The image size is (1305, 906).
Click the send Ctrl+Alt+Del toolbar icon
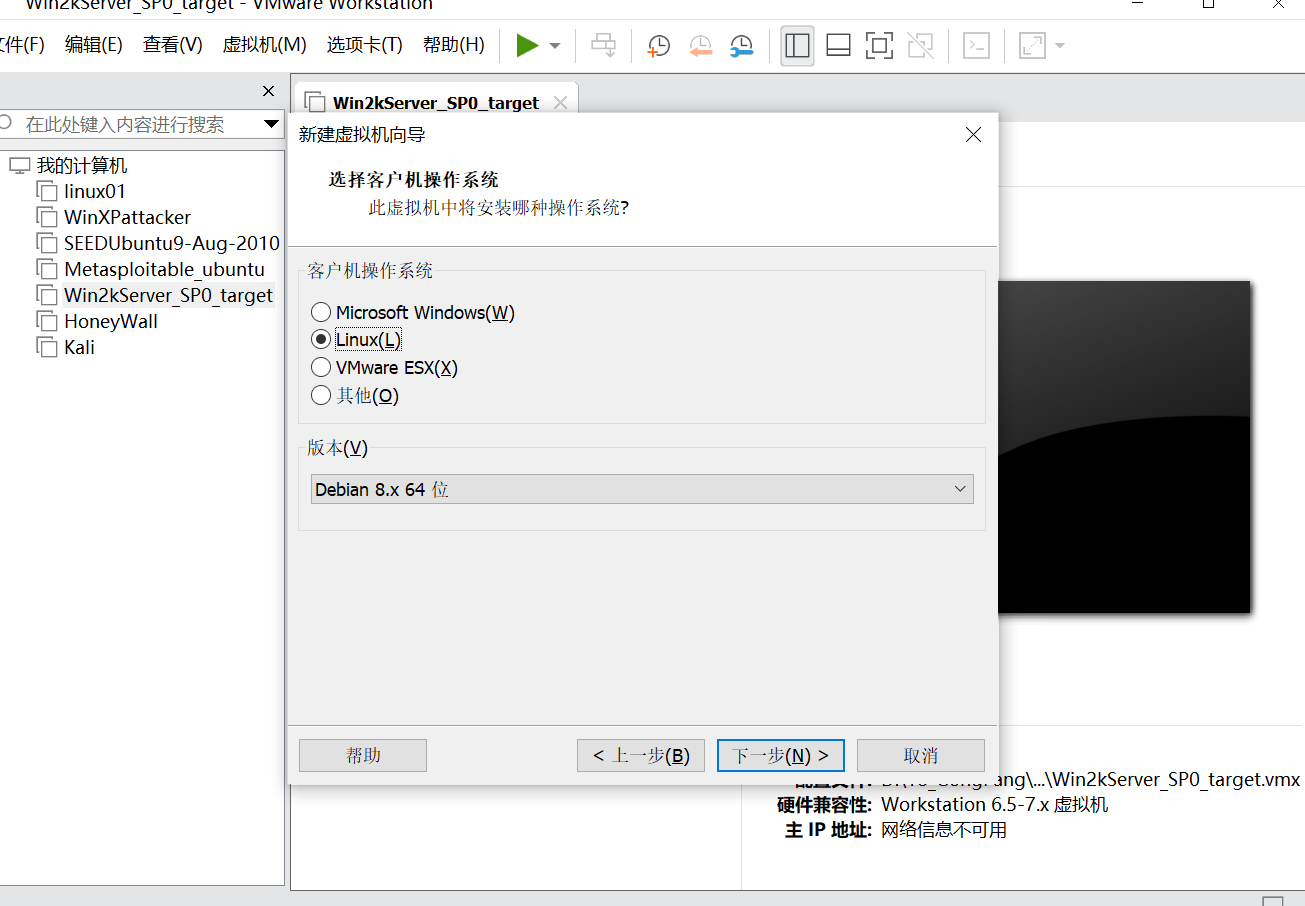click(x=604, y=46)
